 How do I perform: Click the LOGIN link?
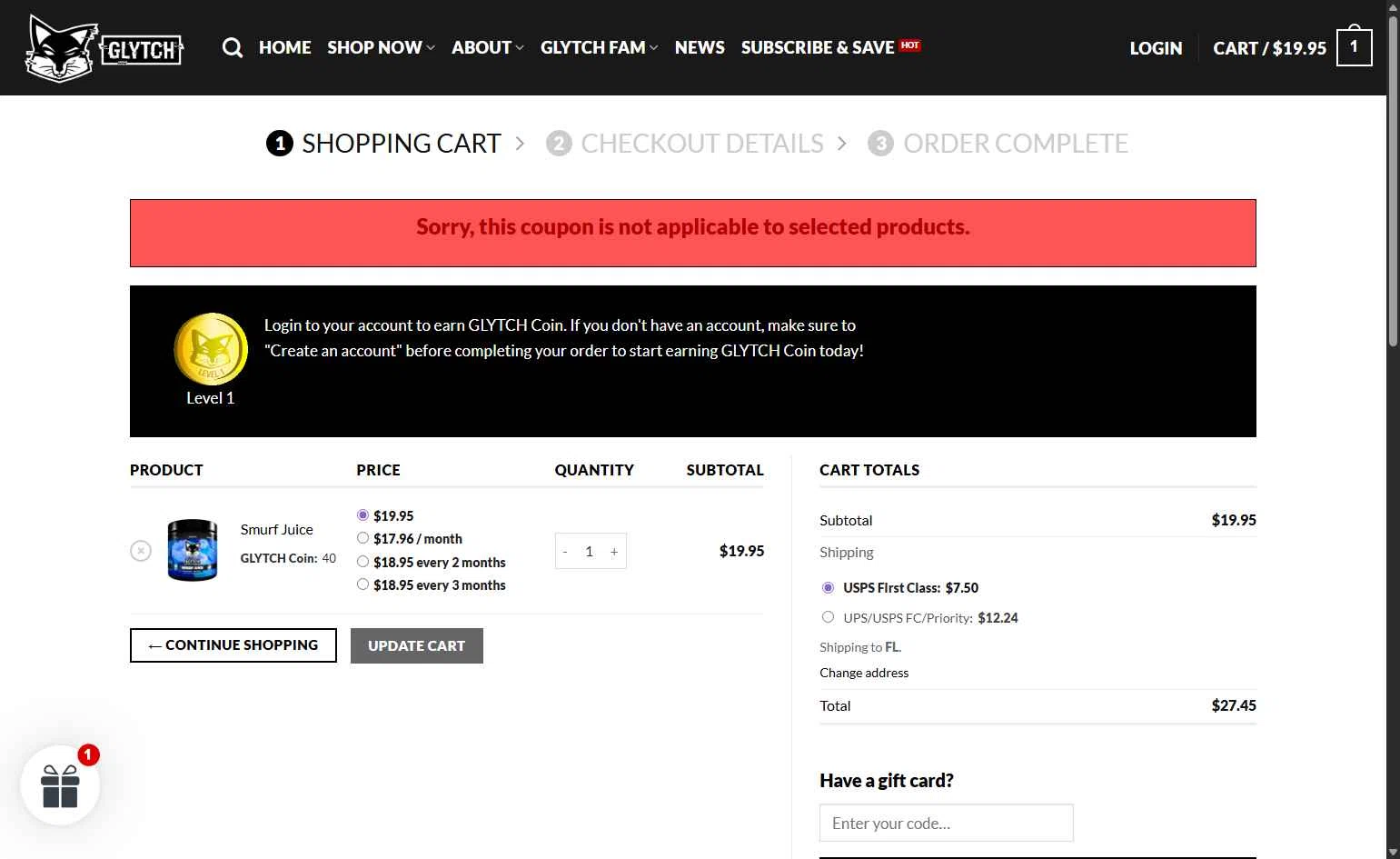(1156, 48)
